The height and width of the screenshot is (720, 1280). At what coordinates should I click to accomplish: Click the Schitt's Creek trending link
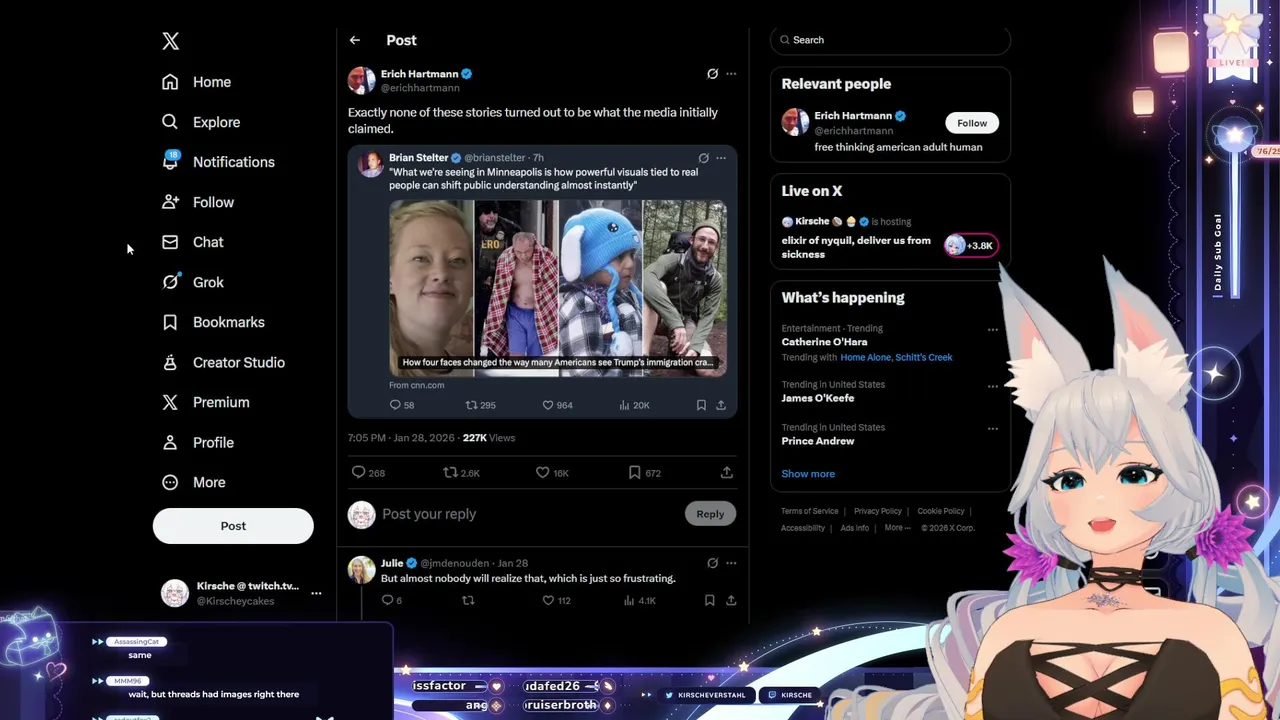924,357
